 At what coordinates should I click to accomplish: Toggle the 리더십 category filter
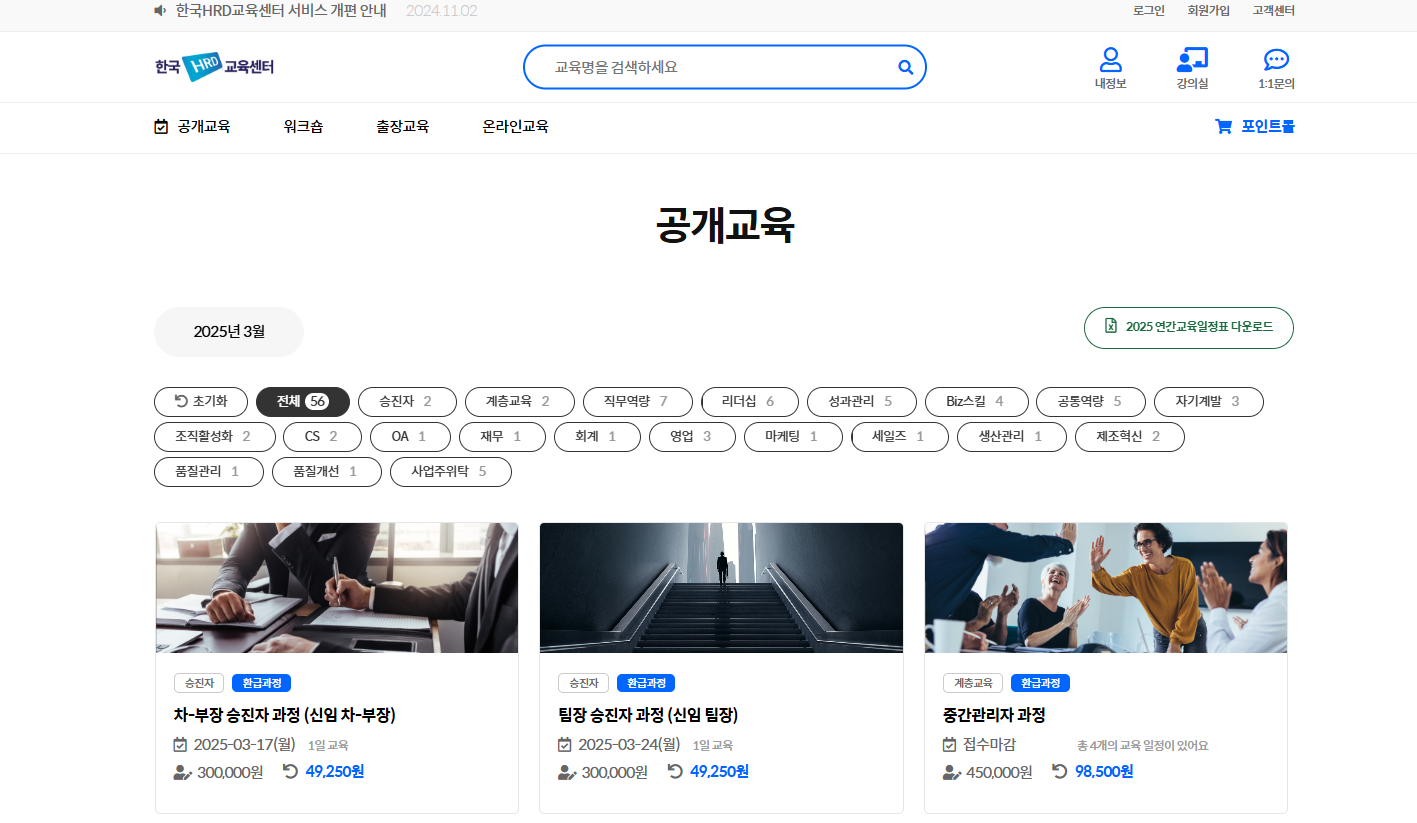click(749, 402)
